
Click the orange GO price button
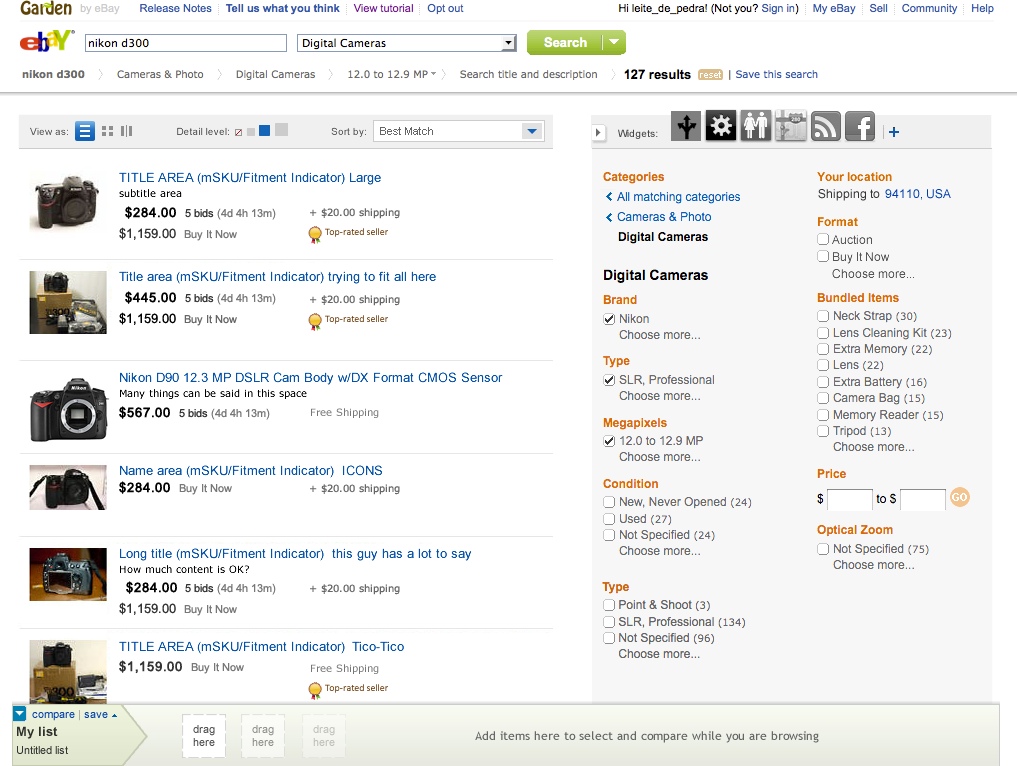[x=959, y=497]
